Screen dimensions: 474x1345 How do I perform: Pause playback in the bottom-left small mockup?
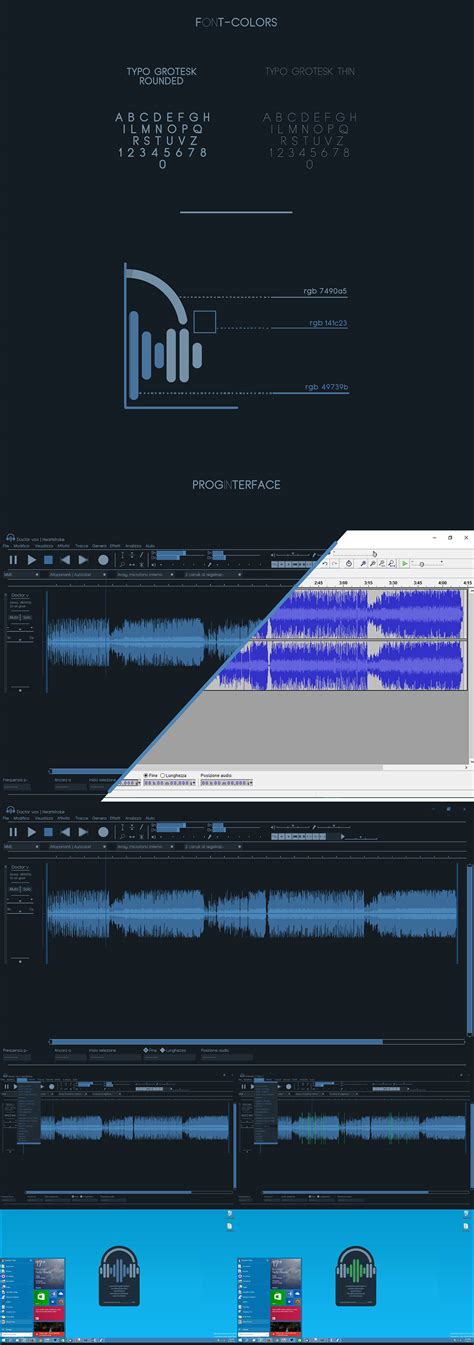(5, 1085)
